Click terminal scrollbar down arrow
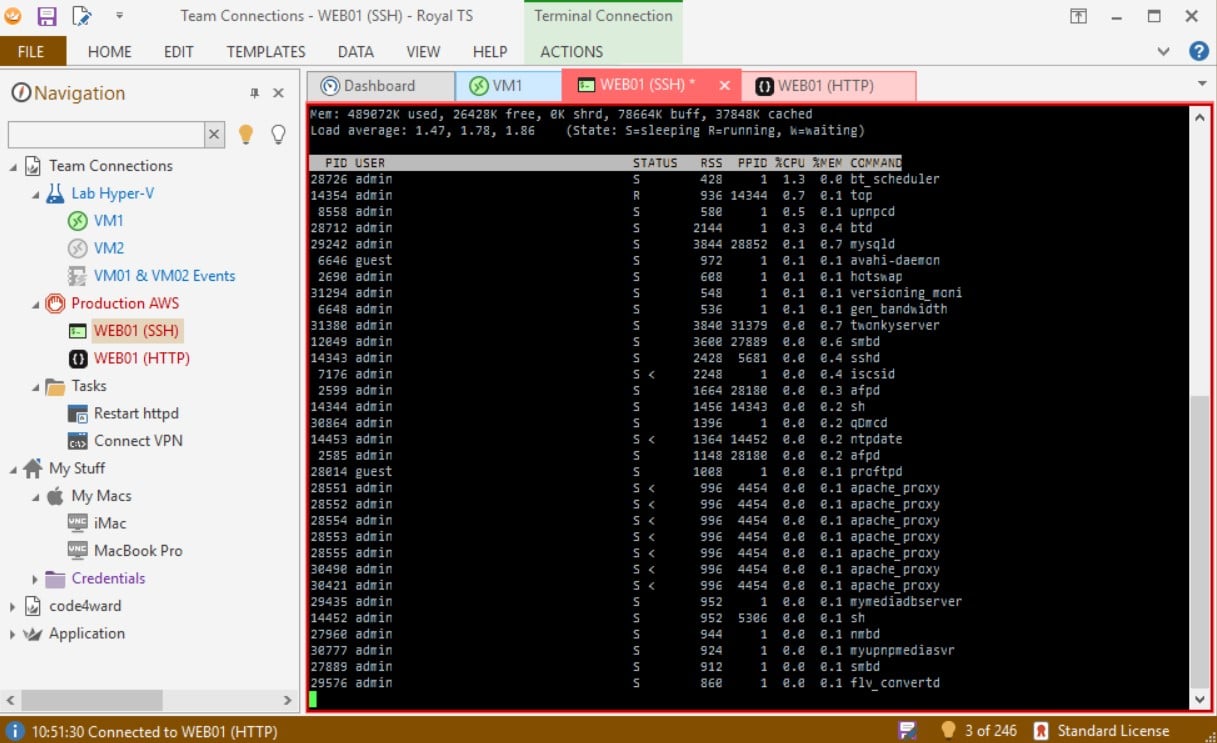The width and height of the screenshot is (1217, 743). pos(1200,700)
